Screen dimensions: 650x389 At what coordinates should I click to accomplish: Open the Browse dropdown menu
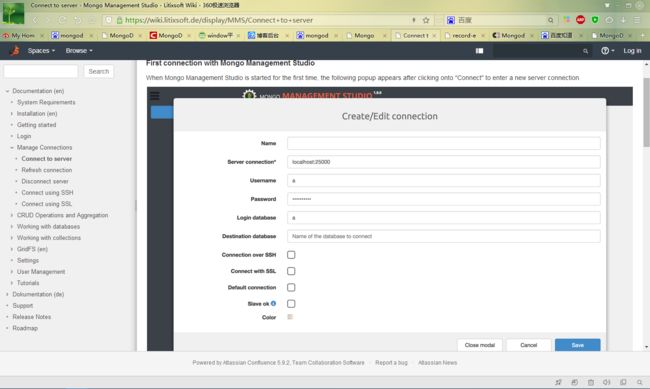tap(79, 51)
